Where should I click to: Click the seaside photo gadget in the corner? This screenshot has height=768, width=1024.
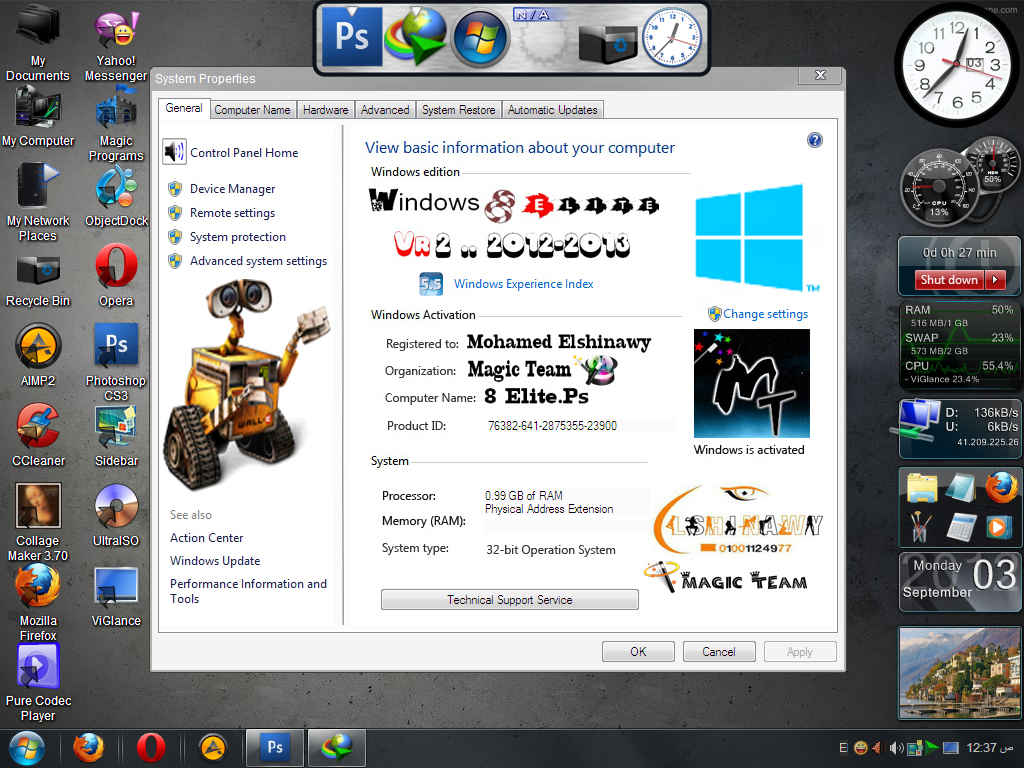pos(959,672)
